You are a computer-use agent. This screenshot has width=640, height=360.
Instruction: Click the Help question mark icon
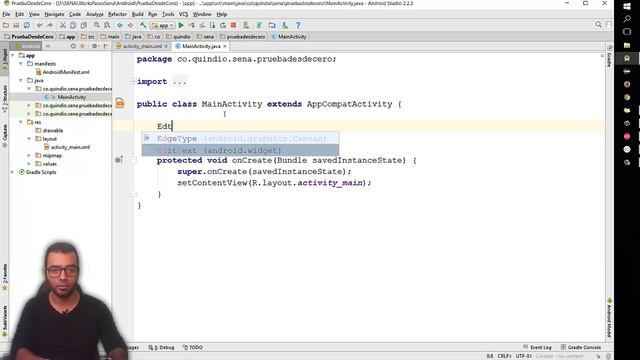(298, 25)
